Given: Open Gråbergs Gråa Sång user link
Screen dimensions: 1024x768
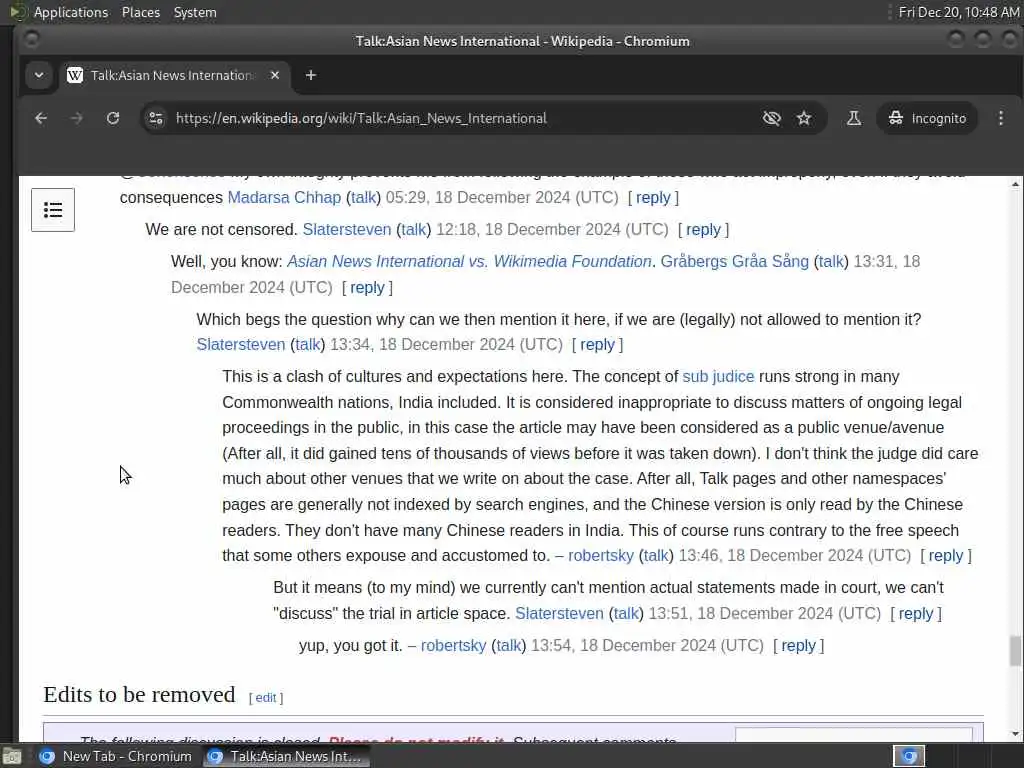Looking at the screenshot, I should 734,261.
